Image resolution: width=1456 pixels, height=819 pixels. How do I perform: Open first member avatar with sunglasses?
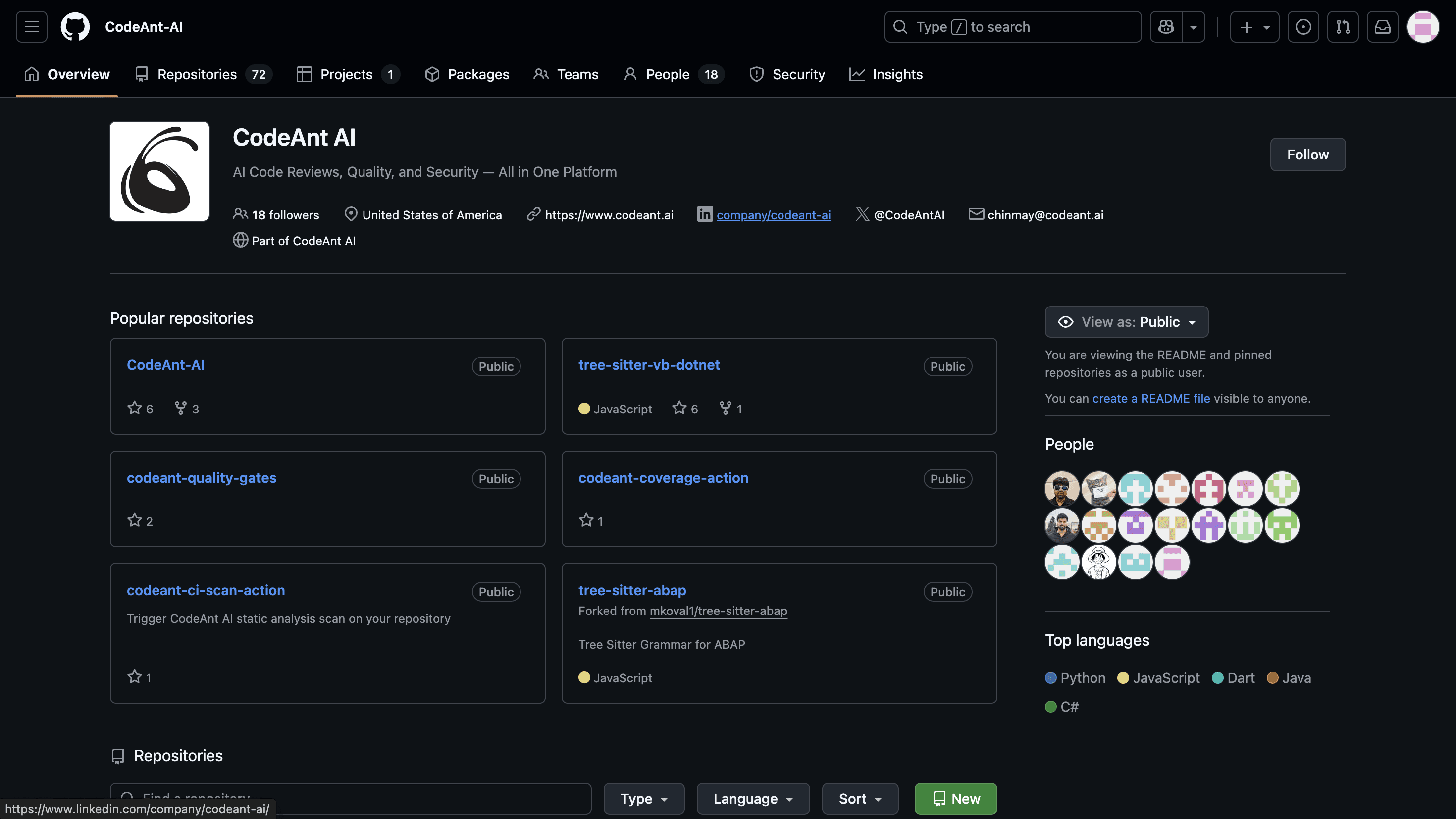click(x=1062, y=488)
